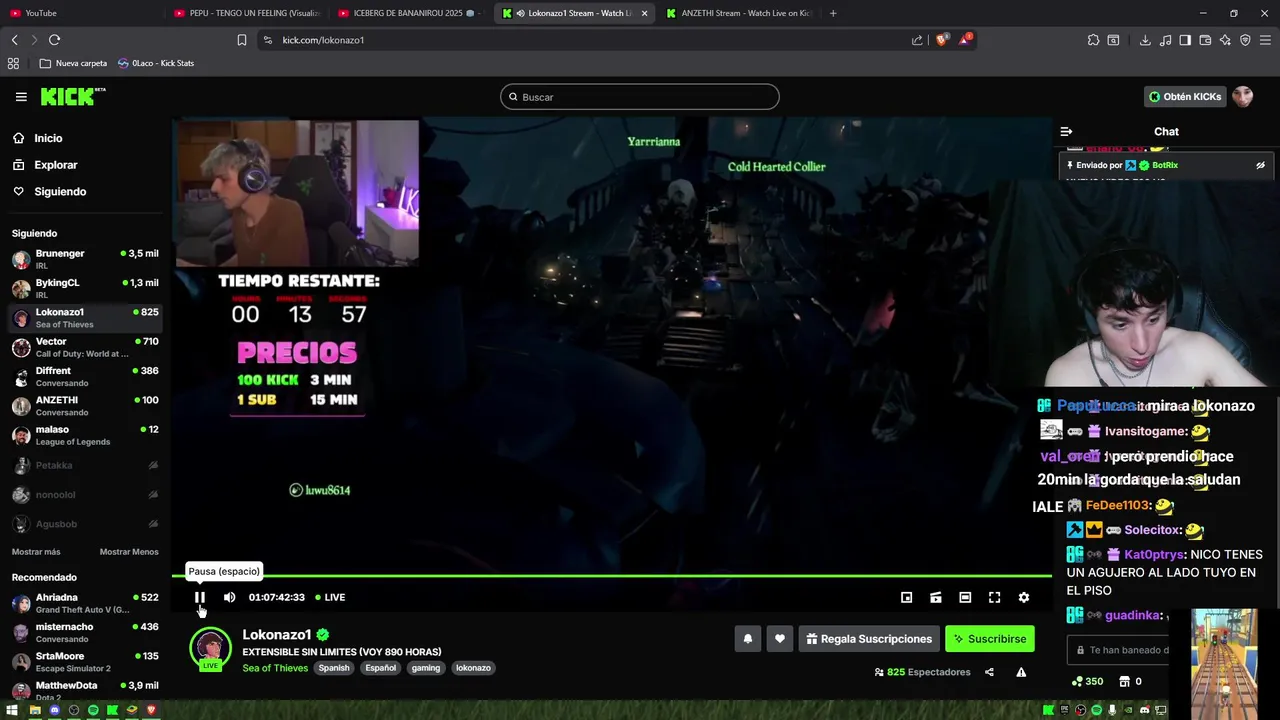Reload the page
The width and height of the screenshot is (1280, 720).
point(54,40)
